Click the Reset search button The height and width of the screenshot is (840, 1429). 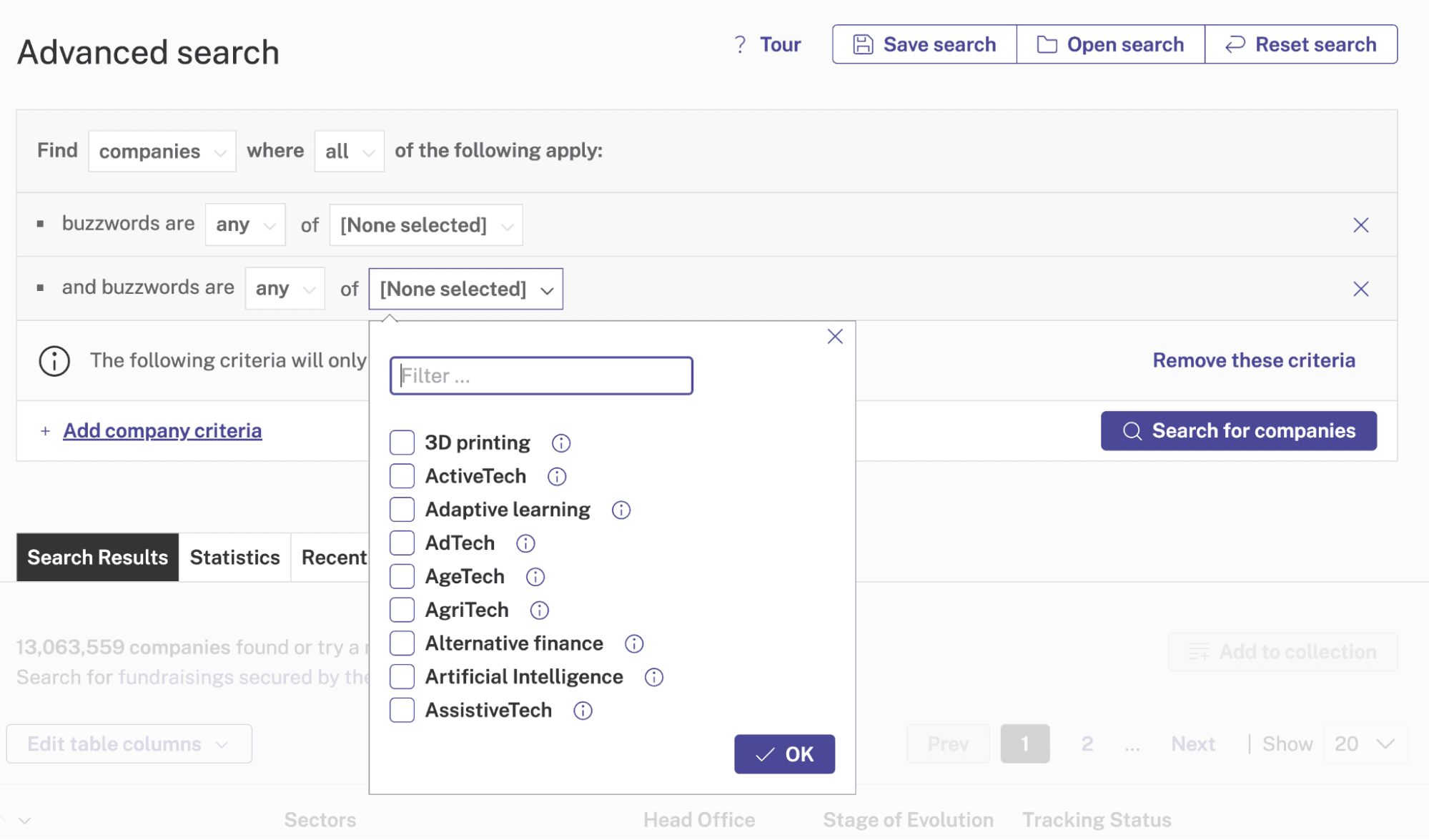coord(1301,44)
